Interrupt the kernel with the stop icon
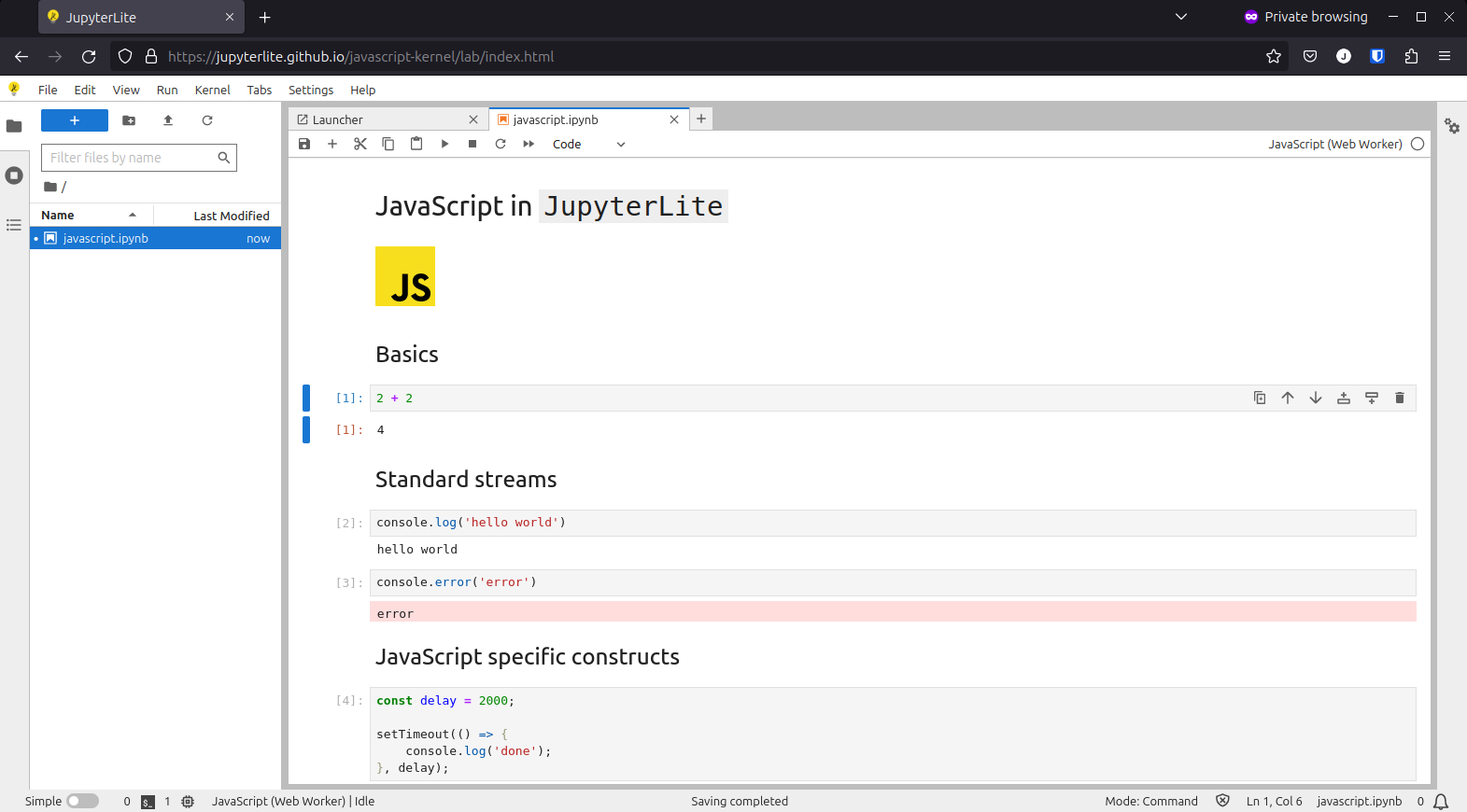This screenshot has width=1467, height=812. (473, 144)
